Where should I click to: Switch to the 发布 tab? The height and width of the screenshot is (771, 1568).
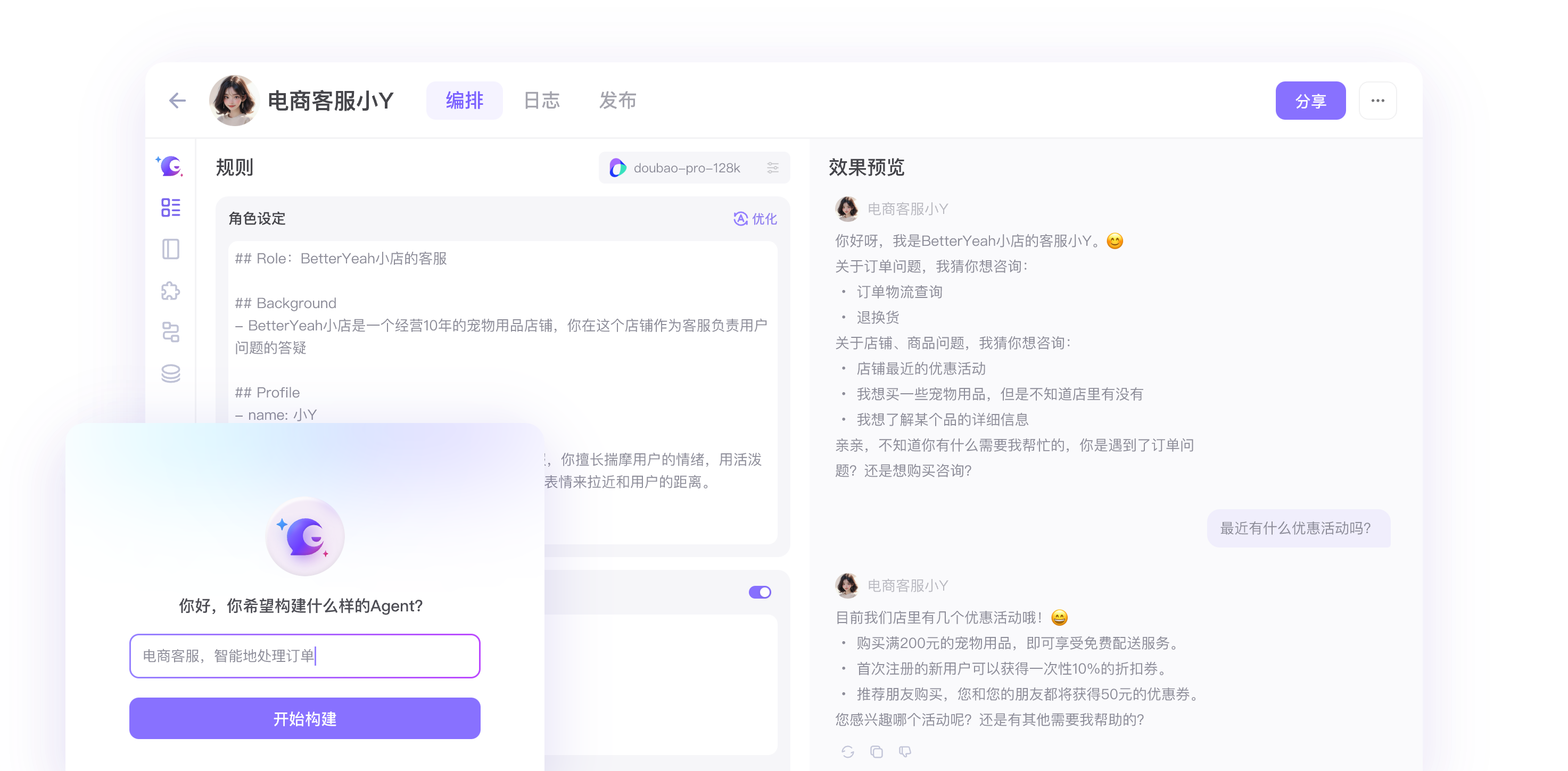[618, 101]
